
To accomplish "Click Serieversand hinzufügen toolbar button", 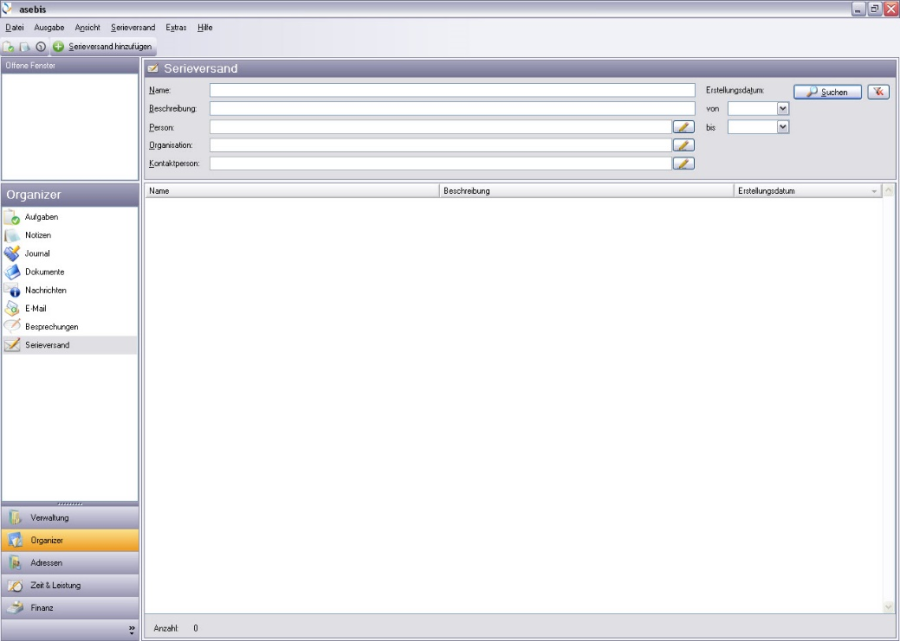I will pyautogui.click(x=102, y=46).
